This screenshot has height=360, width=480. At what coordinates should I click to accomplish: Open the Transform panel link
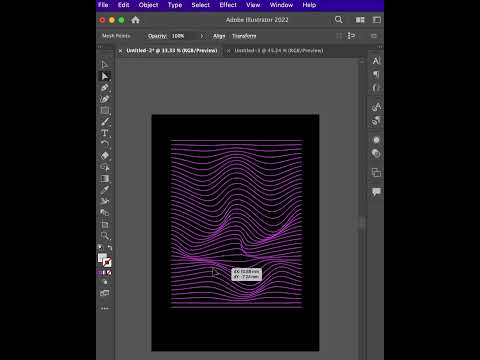[x=244, y=36]
